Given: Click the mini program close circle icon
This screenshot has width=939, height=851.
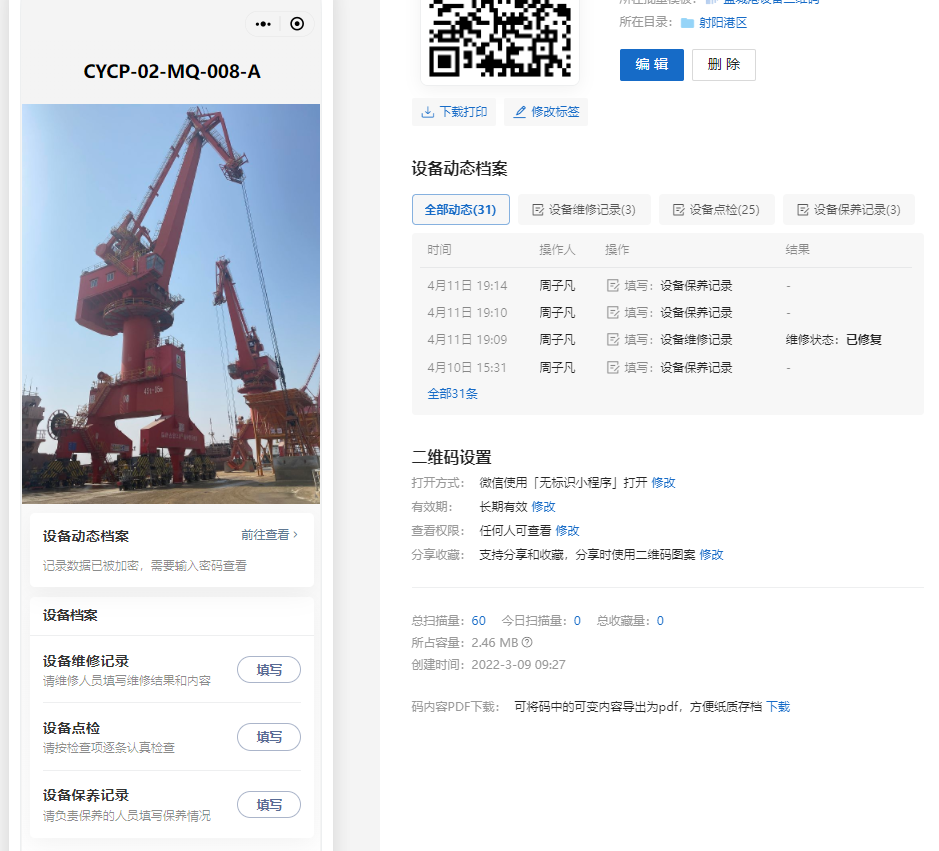Looking at the screenshot, I should tap(297, 24).
